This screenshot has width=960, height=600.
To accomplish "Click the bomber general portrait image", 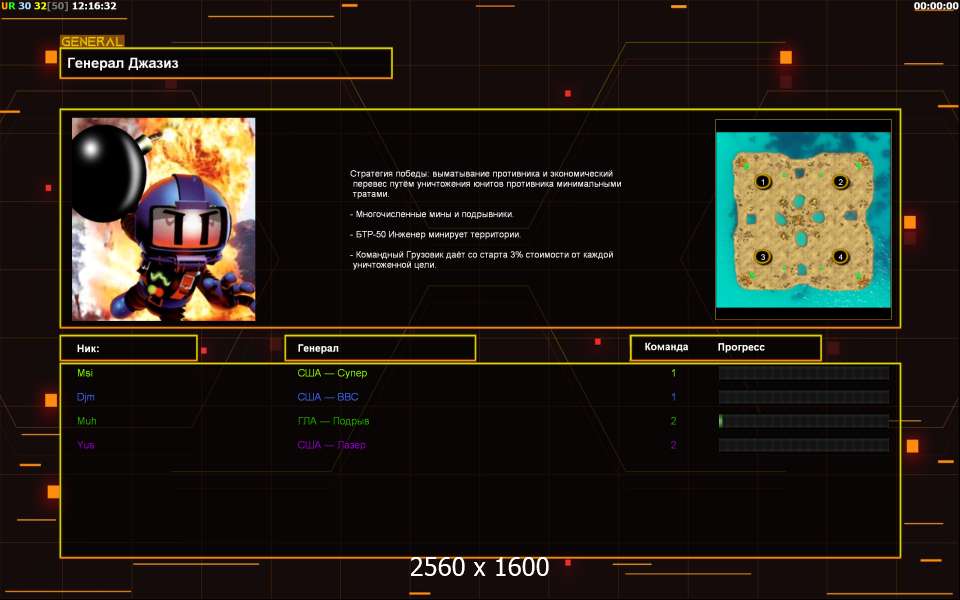I will [x=163, y=219].
